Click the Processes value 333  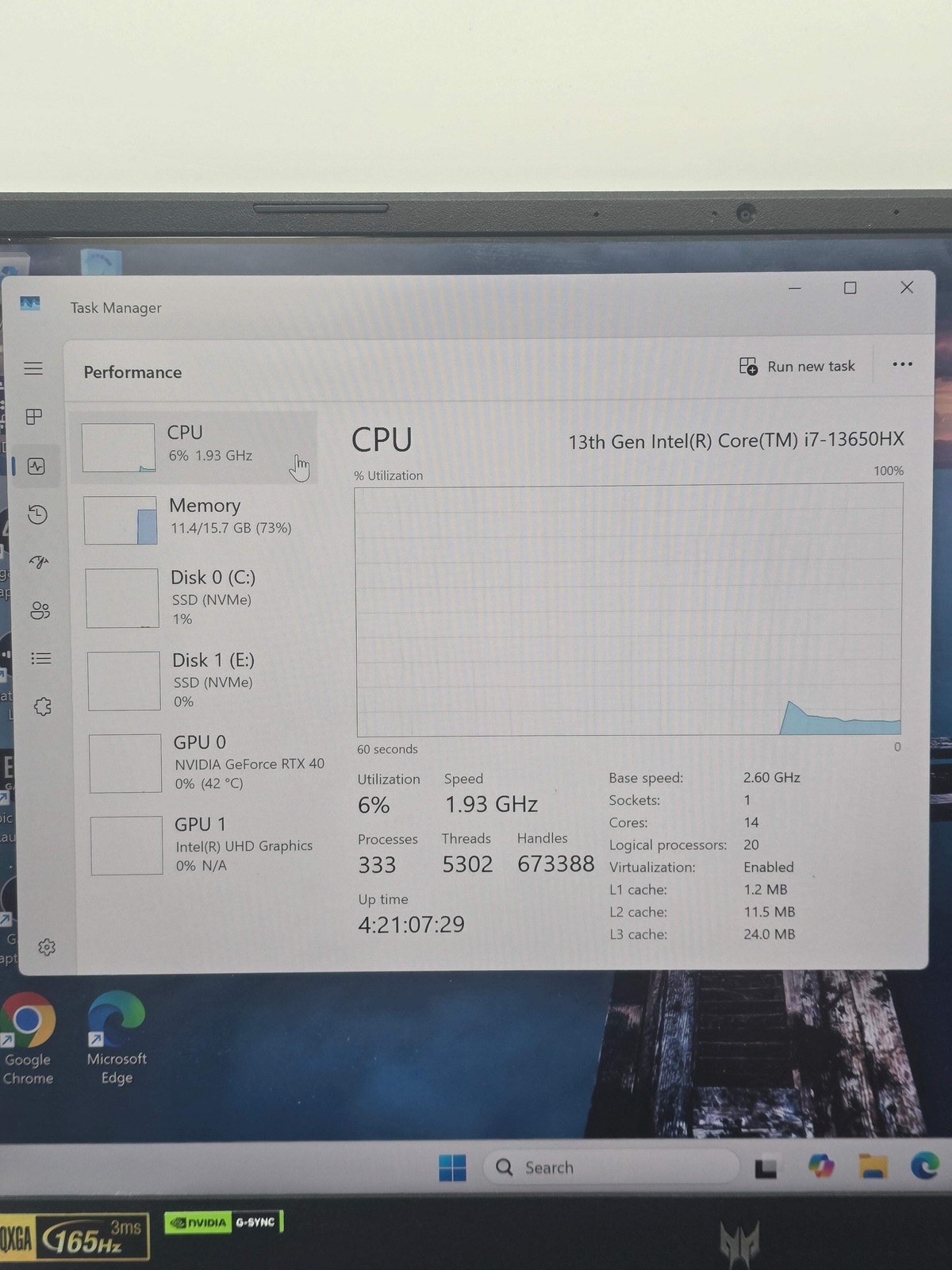point(377,865)
